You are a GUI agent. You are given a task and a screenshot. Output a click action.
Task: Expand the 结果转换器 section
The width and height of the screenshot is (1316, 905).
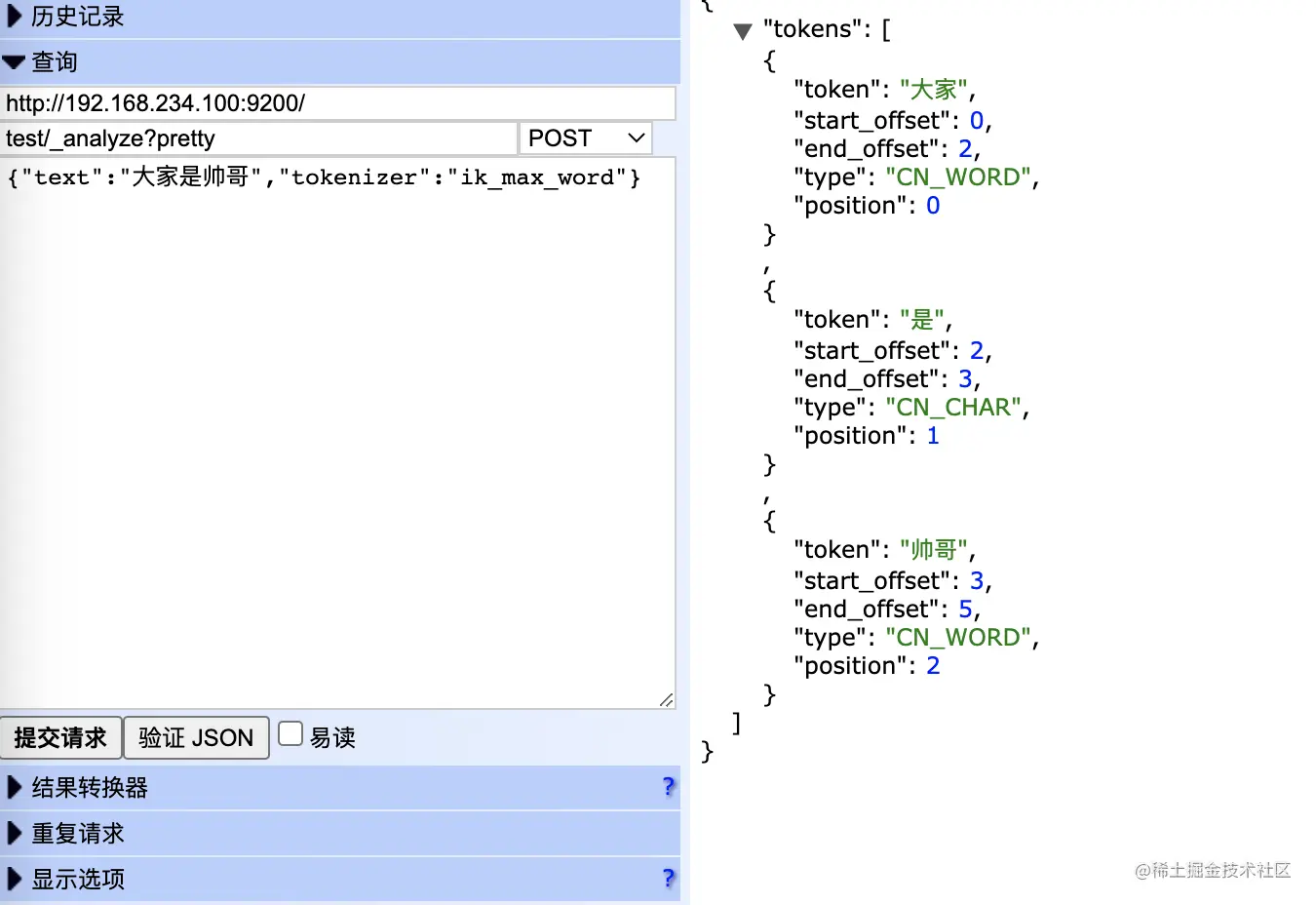(339, 788)
